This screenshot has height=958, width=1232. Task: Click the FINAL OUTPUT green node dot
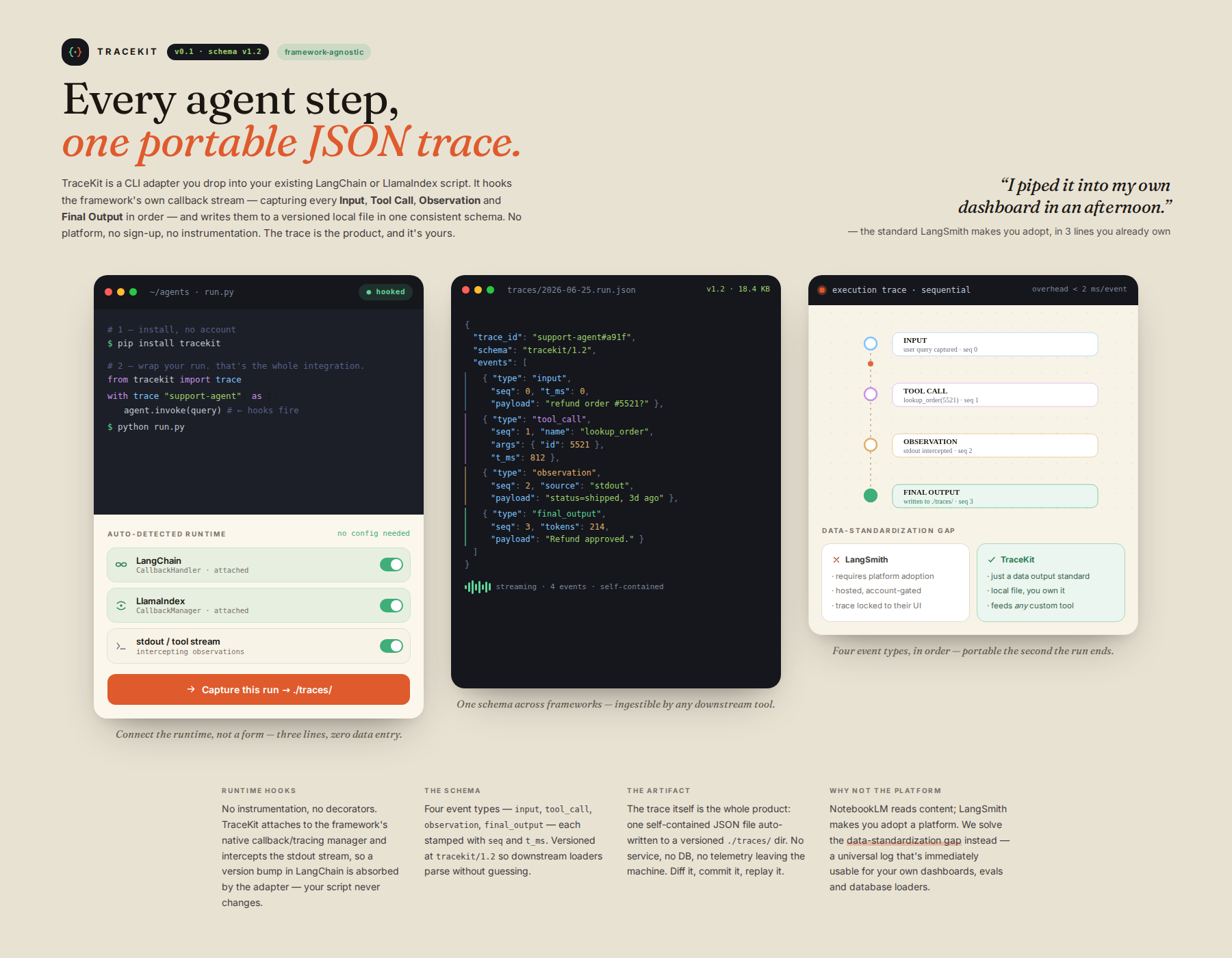tap(871, 495)
